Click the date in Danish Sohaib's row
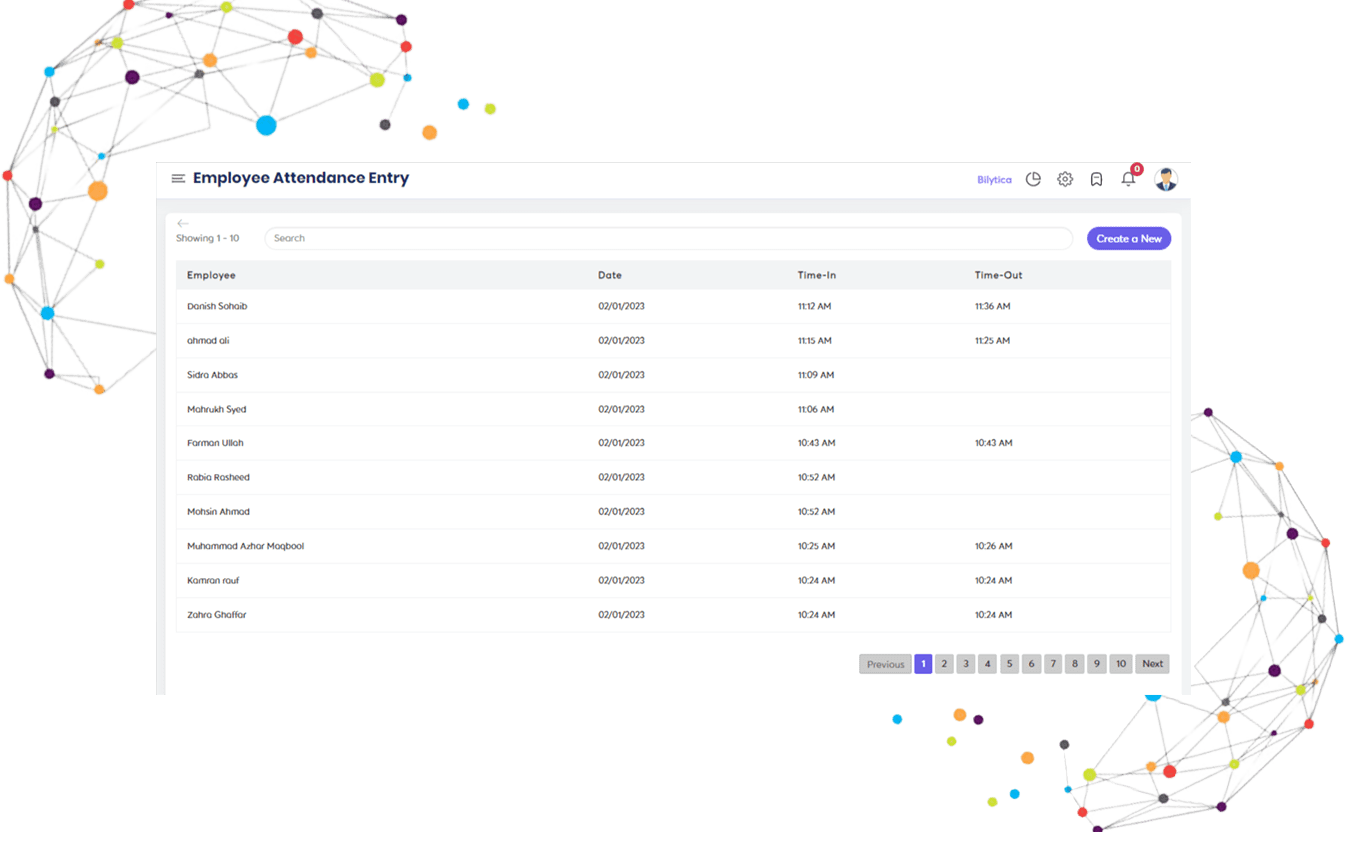The width and height of the screenshot is (1346, 856). coord(622,306)
